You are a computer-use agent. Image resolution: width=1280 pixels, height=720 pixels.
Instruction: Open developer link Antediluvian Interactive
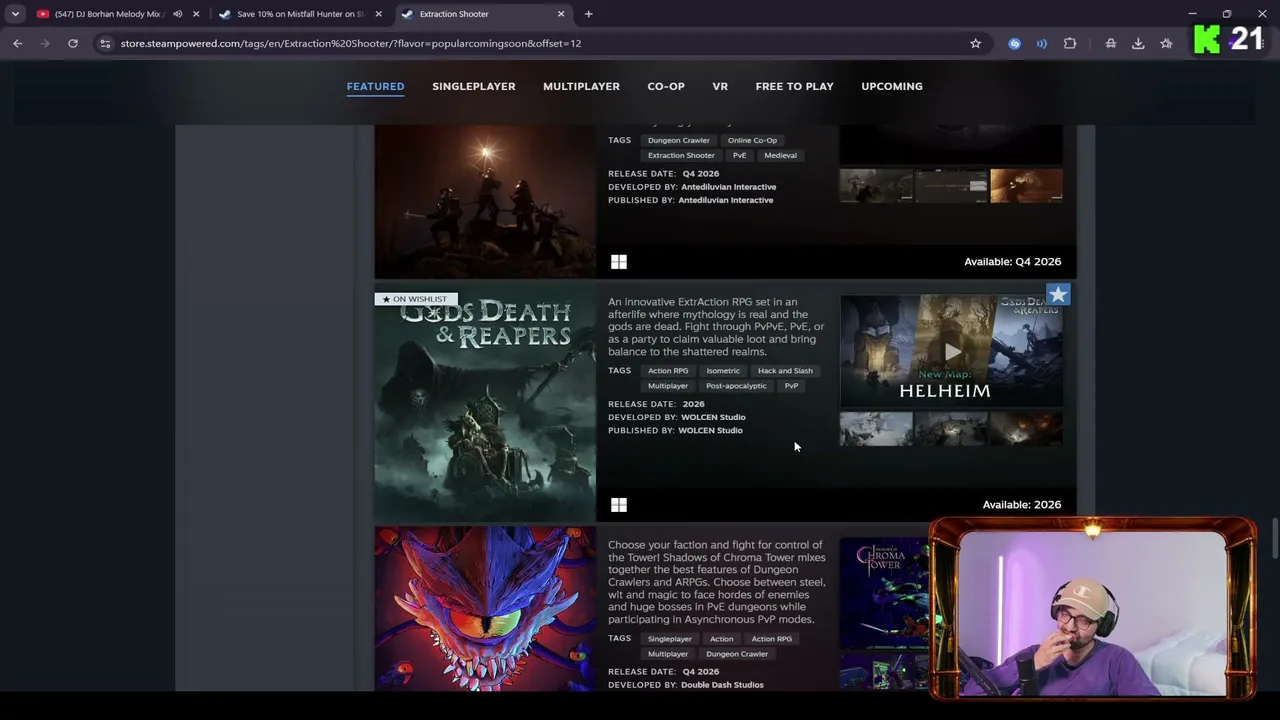[728, 187]
